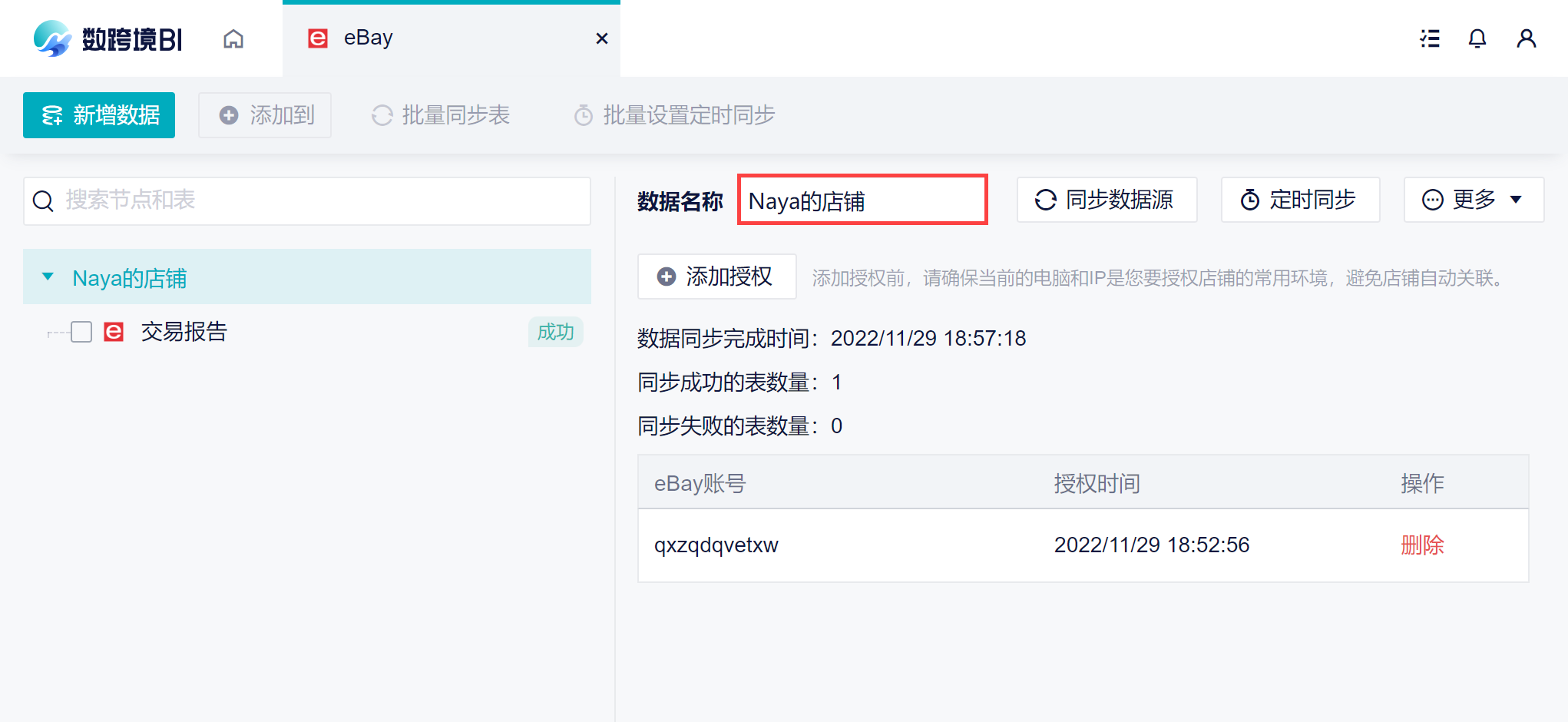Screen dimensions: 1568x722
Task: Click the 同步失败的表数量 line
Action: pyautogui.click(x=739, y=426)
